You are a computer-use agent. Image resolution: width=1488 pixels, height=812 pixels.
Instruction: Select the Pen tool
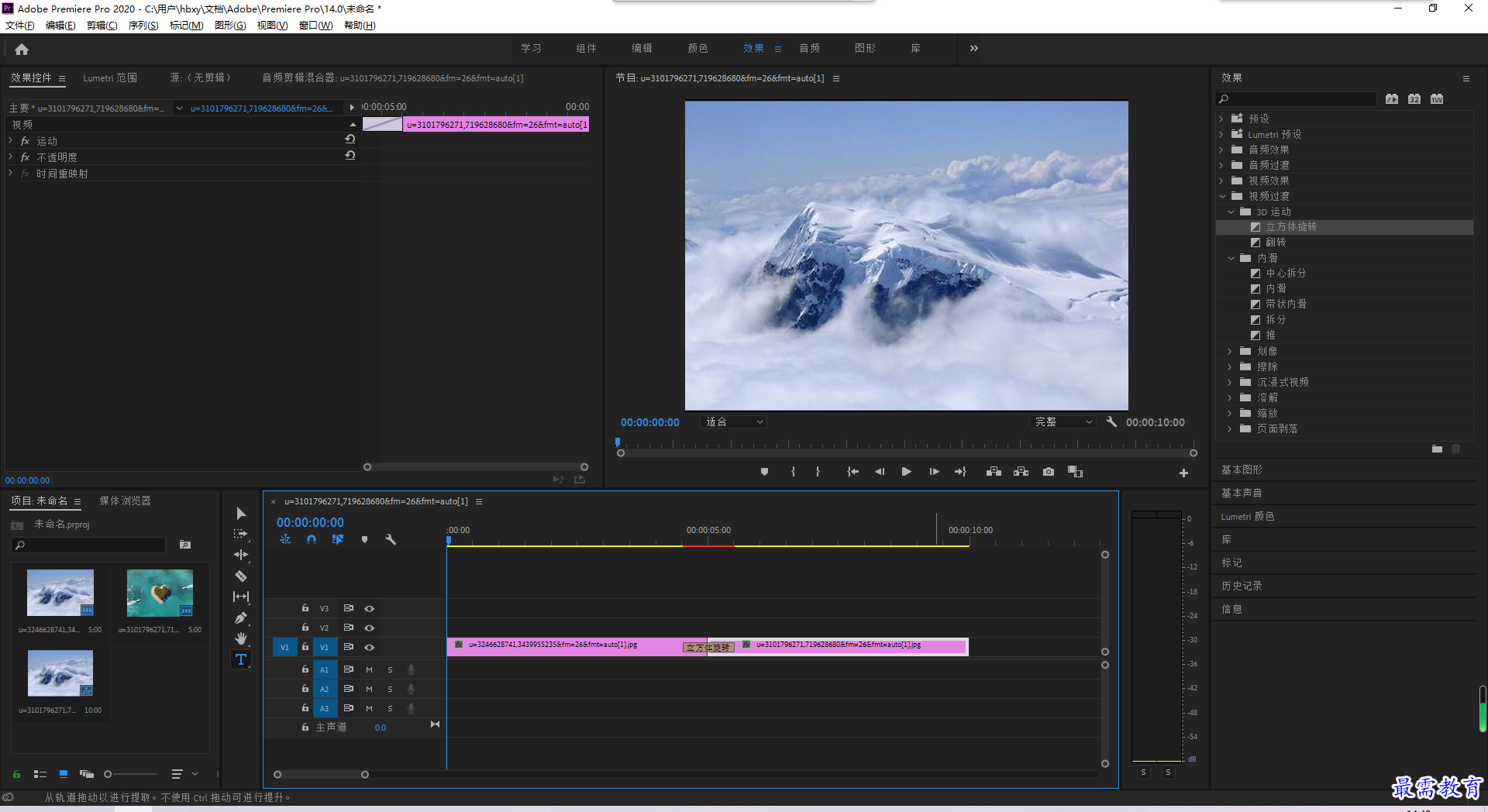coord(241,618)
